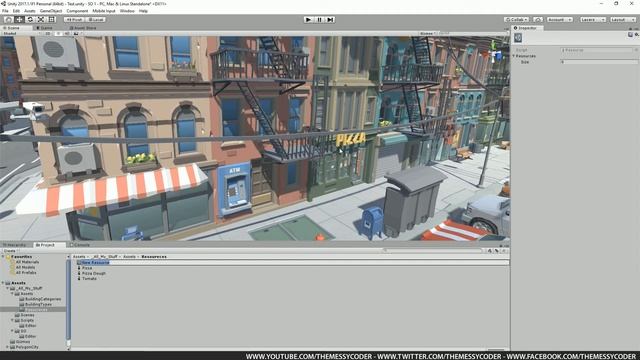Advance one frame with Step button
The width and height of the screenshot is (640, 360).
330,19
